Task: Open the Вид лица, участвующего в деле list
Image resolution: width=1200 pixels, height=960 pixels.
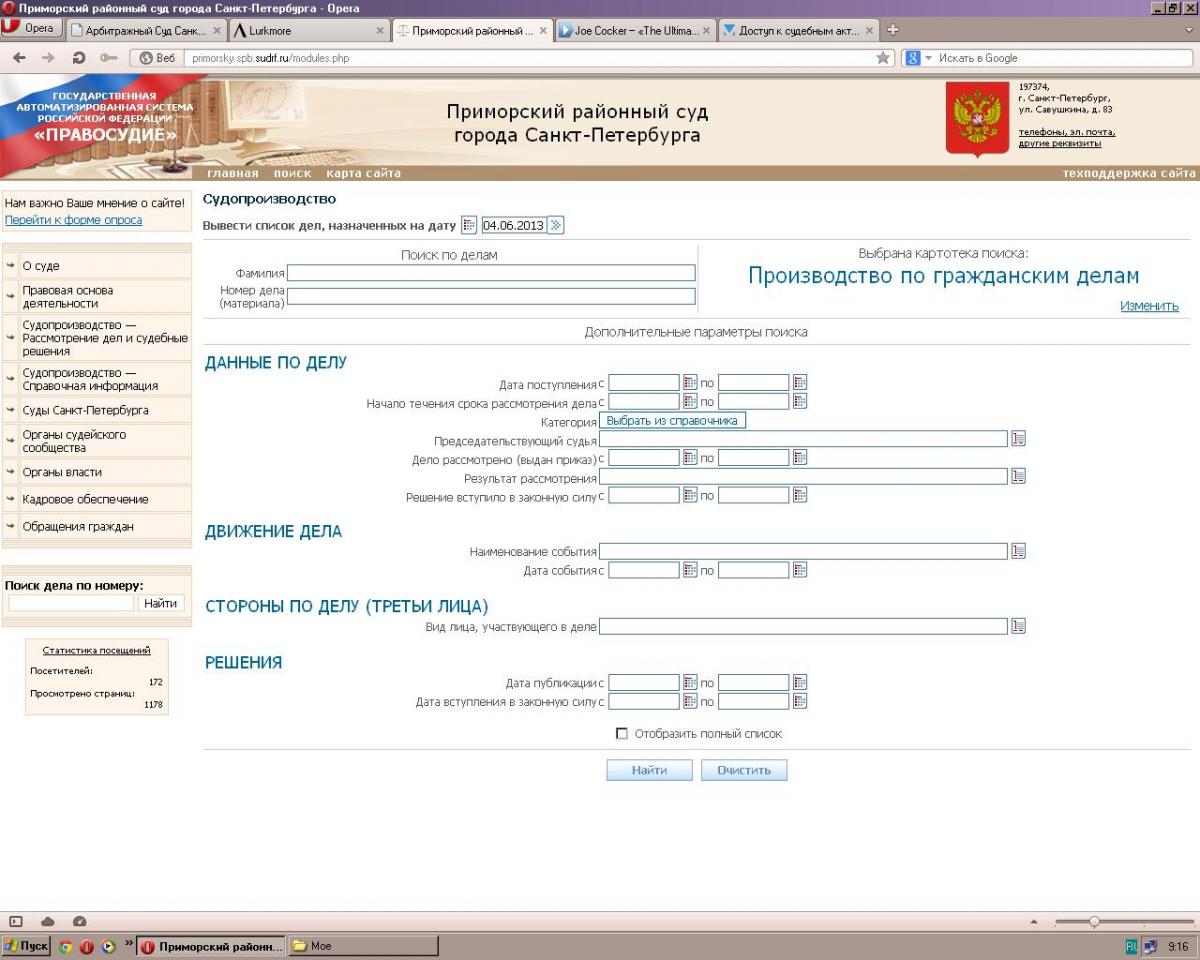Action: pos(1019,626)
